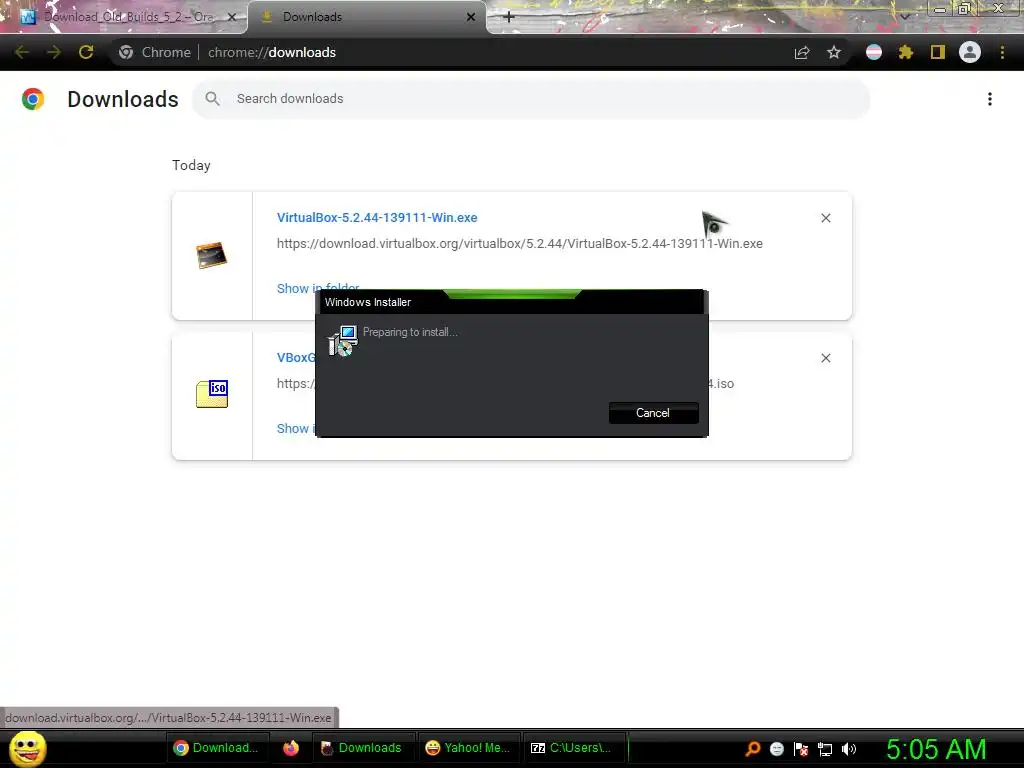Switch to 7-Zip C:\Users taskbar item
The height and width of the screenshot is (768, 1024).
[x=573, y=748]
